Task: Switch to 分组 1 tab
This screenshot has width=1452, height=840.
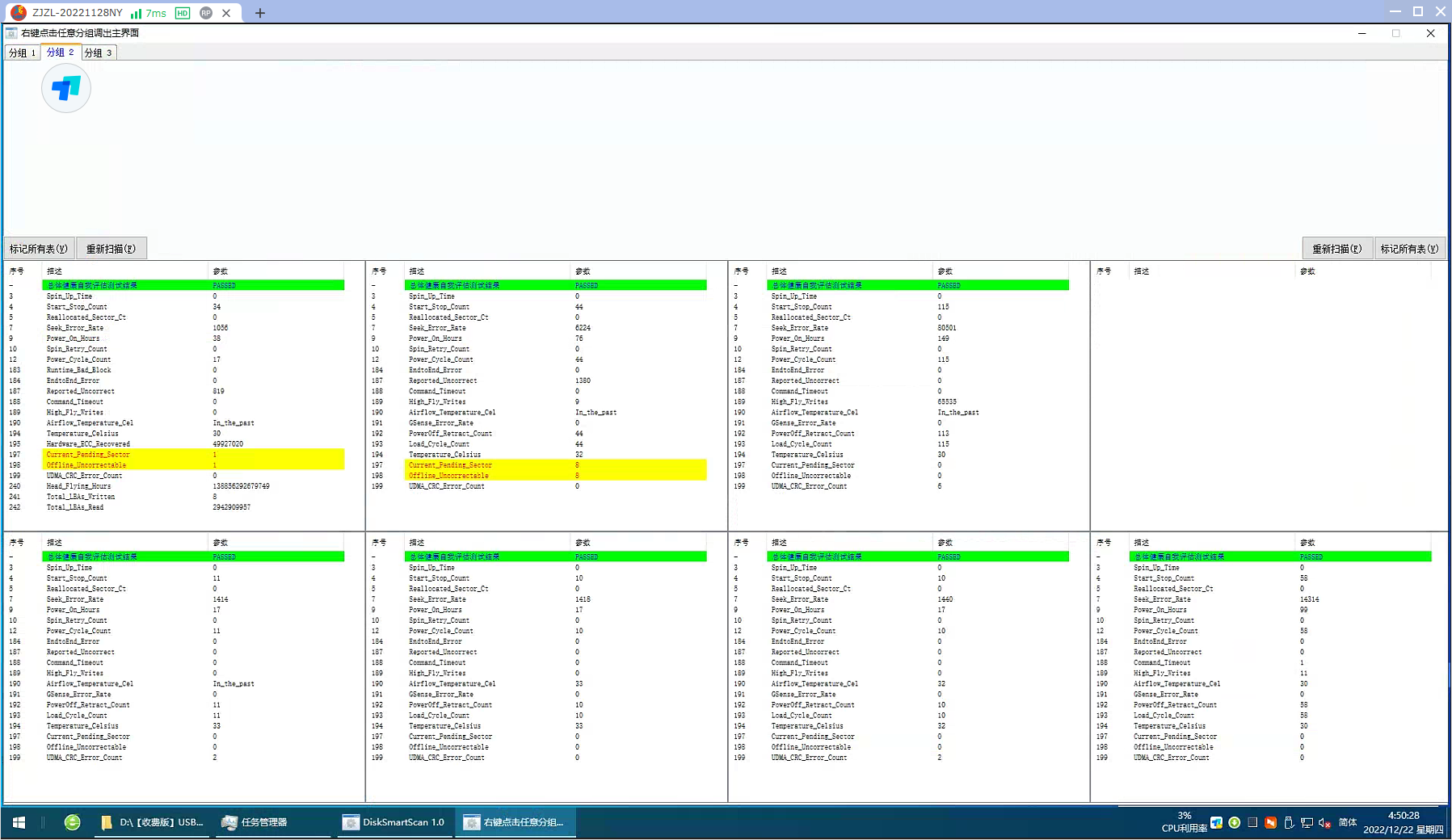Action: click(x=22, y=52)
